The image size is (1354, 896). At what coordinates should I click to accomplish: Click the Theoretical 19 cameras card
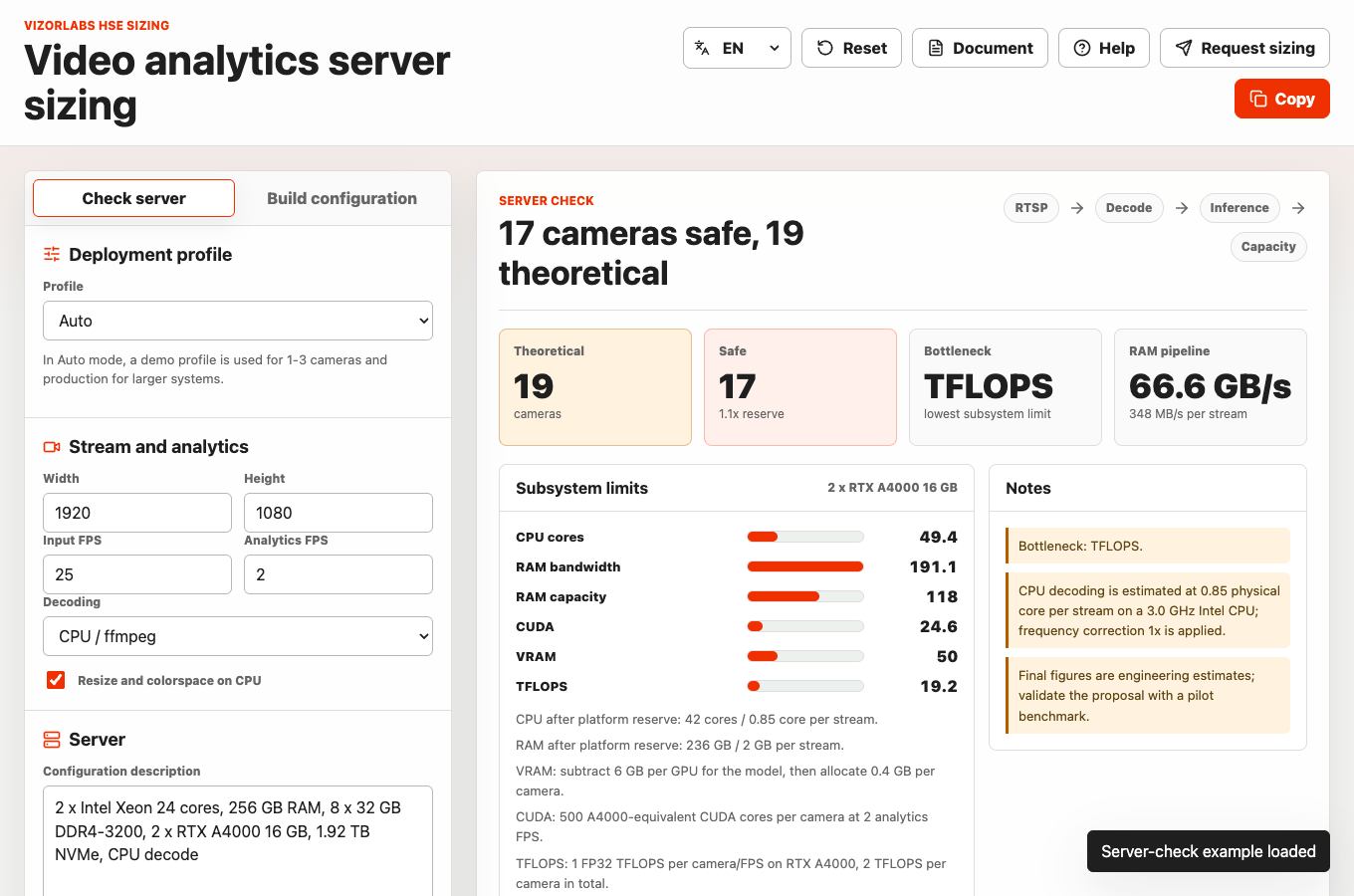595,387
